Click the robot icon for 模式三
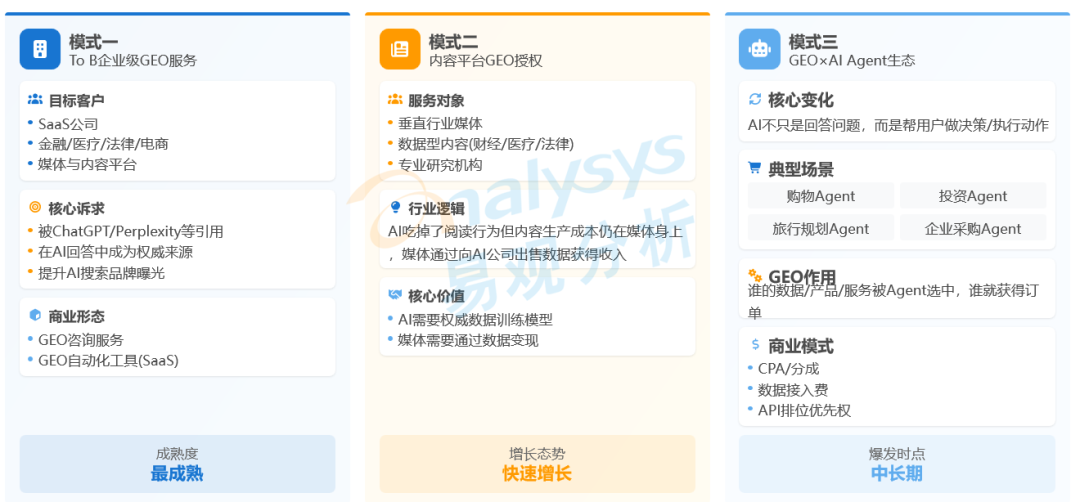The height and width of the screenshot is (502, 1080). click(x=759, y=49)
